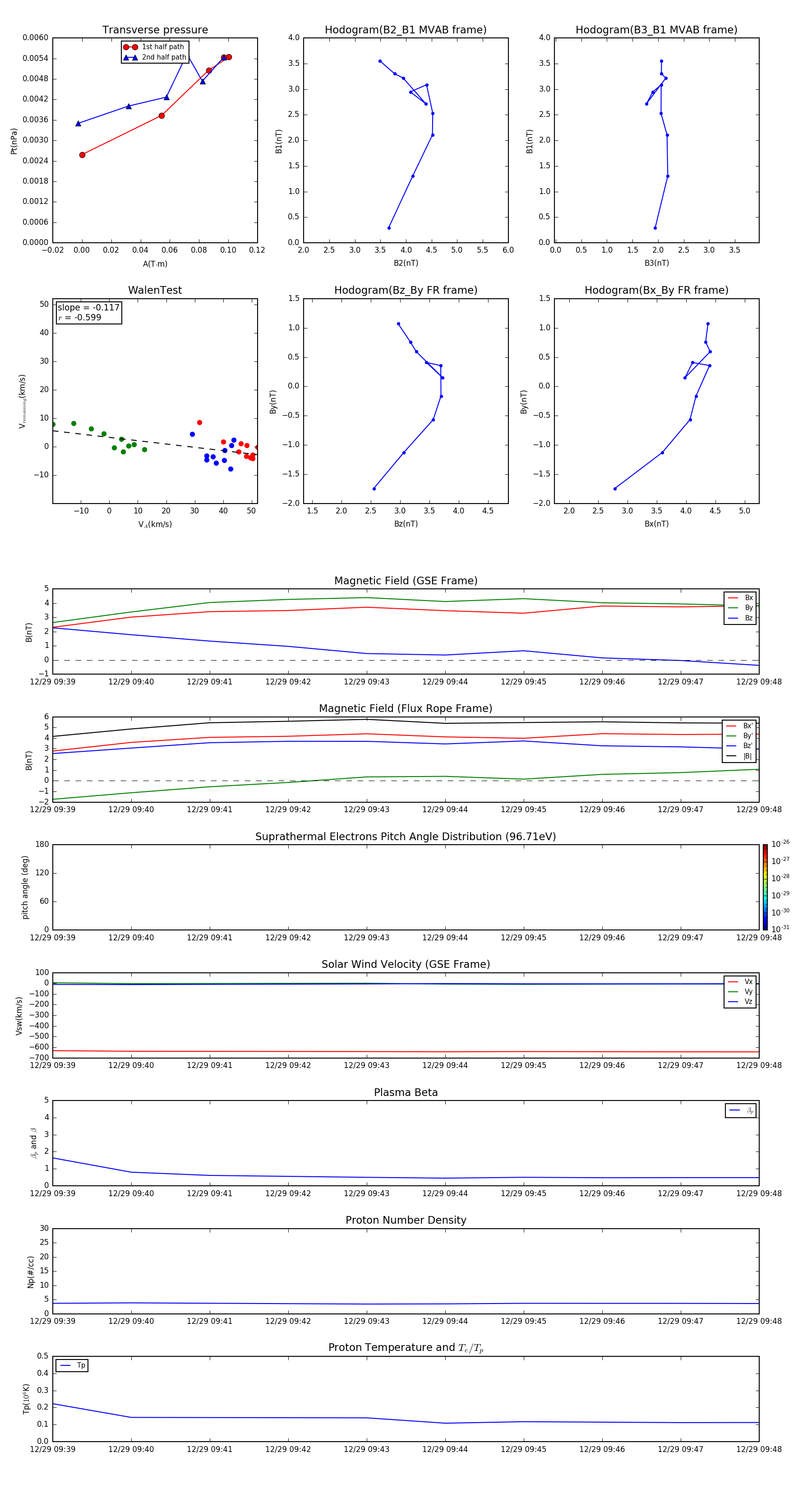Click the 'Bx' legend entry in GSE panel
The width and height of the screenshot is (812, 1489).
[740, 598]
